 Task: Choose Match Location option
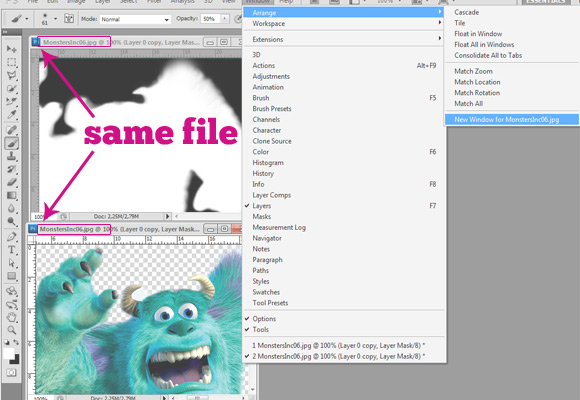[512, 82]
